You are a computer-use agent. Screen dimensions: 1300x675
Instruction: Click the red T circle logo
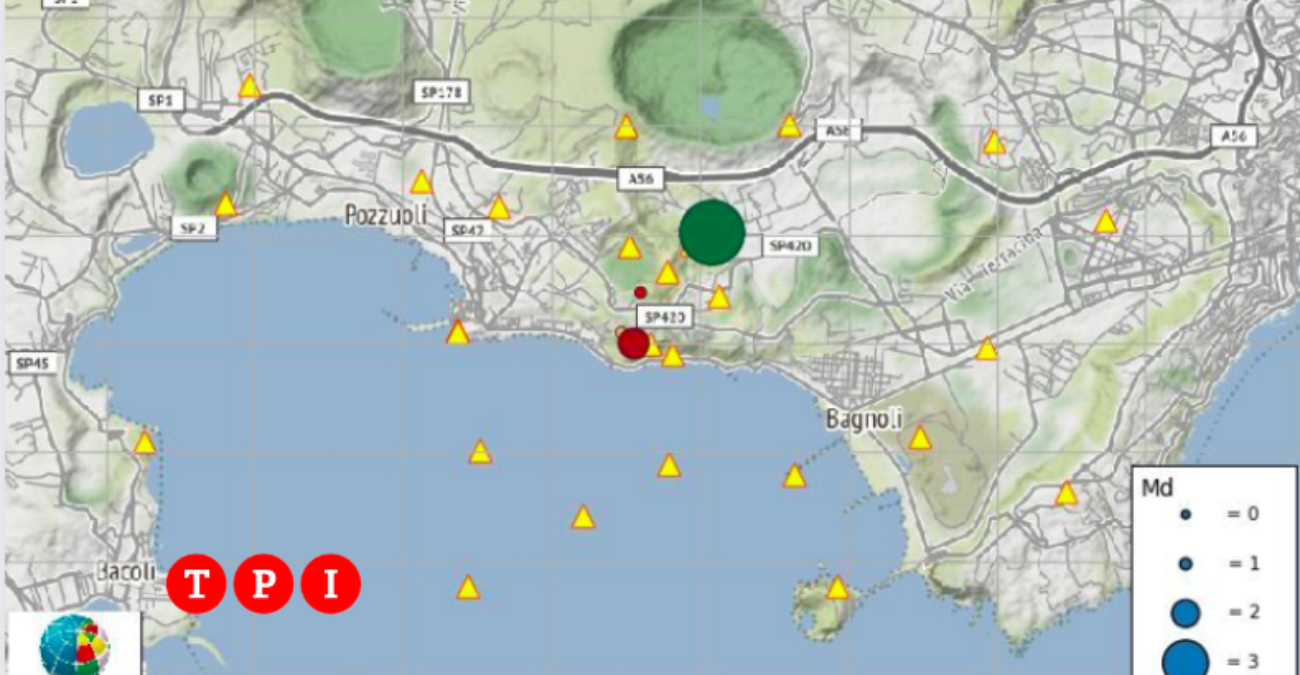[x=196, y=583]
